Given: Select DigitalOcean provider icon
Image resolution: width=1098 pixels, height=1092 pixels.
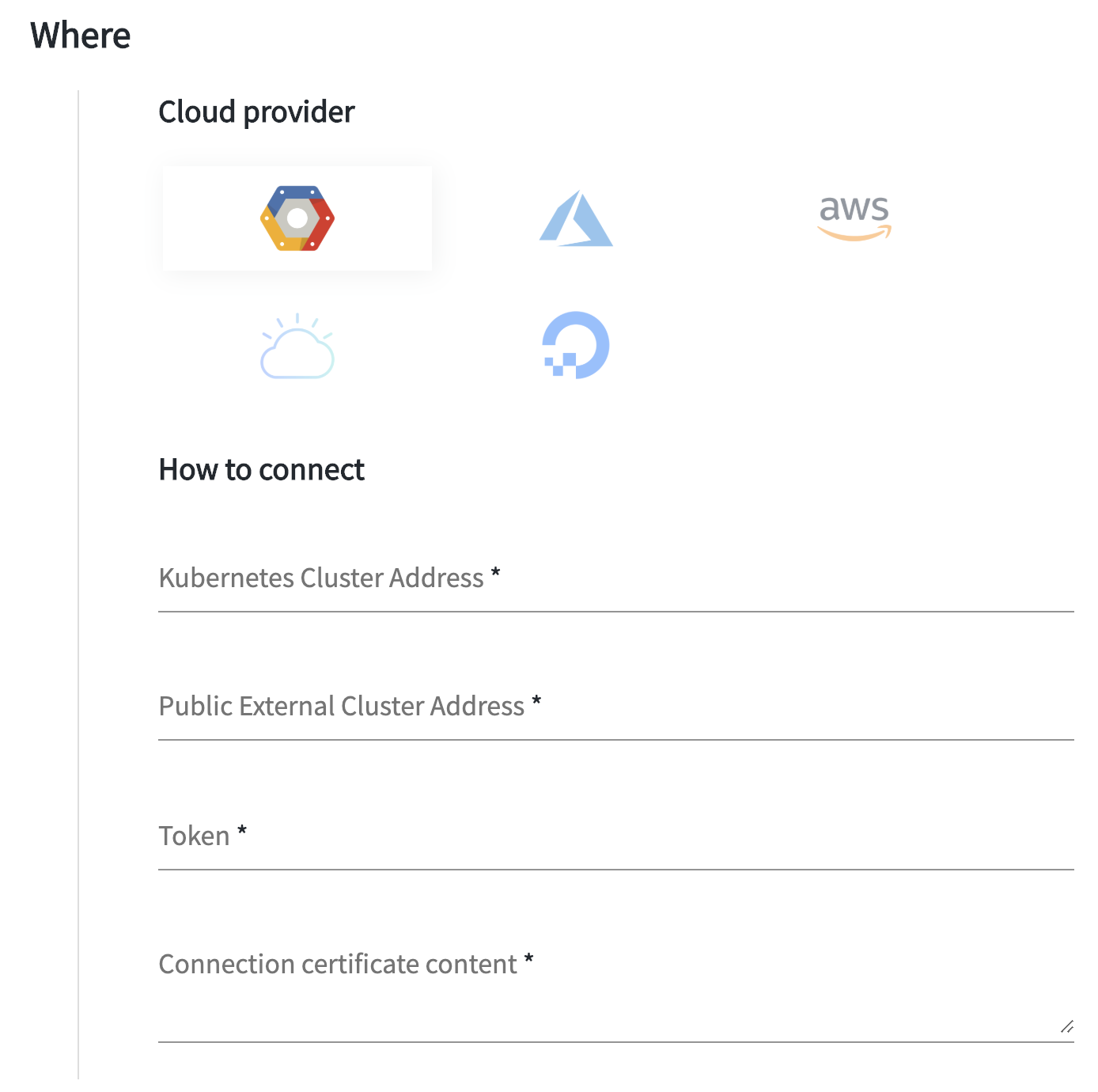Looking at the screenshot, I should pos(576,346).
